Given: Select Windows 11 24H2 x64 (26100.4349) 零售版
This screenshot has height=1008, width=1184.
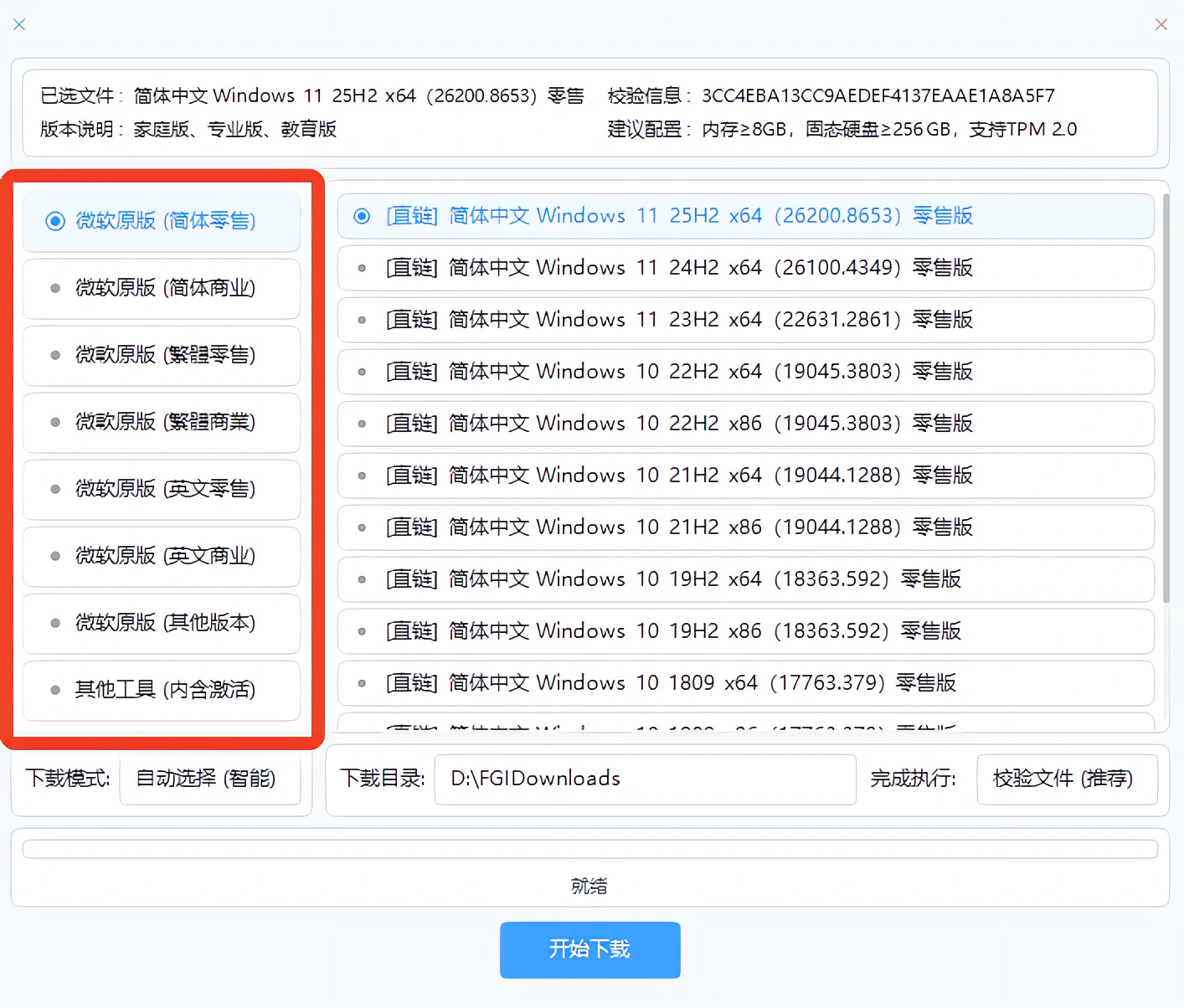Looking at the screenshot, I should (746, 268).
